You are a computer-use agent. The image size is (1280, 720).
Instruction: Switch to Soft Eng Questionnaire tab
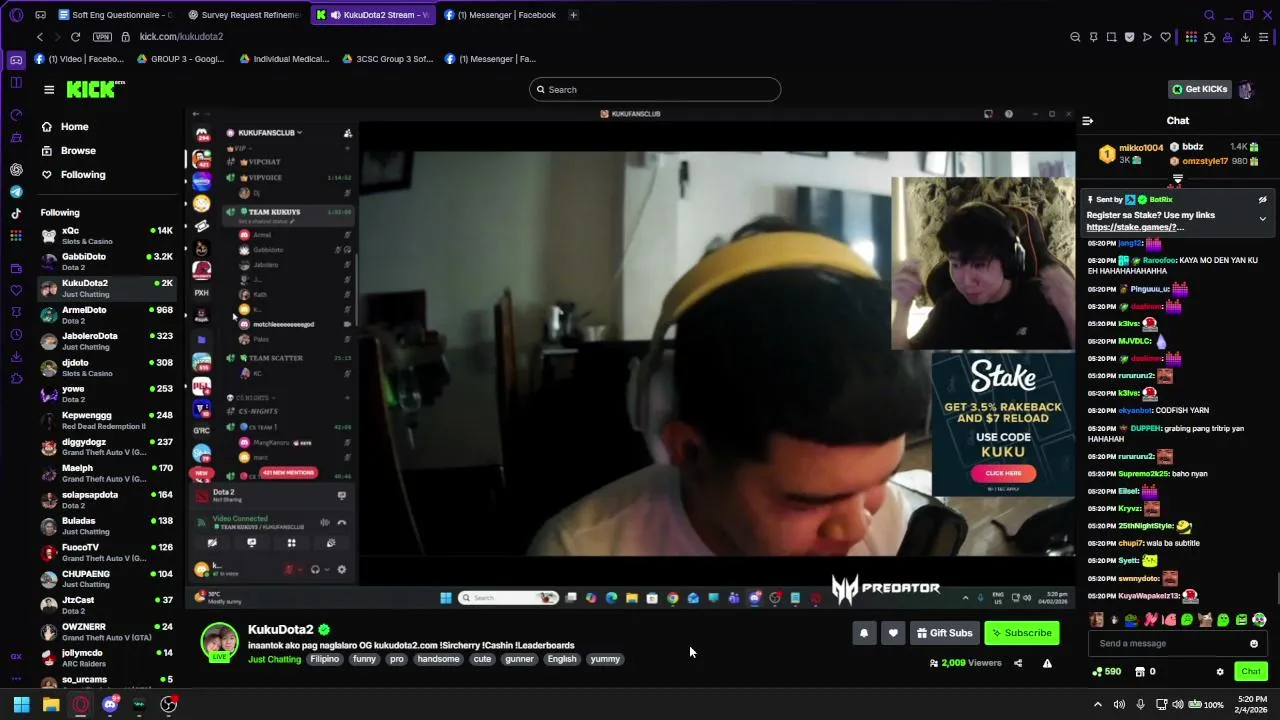115,15
